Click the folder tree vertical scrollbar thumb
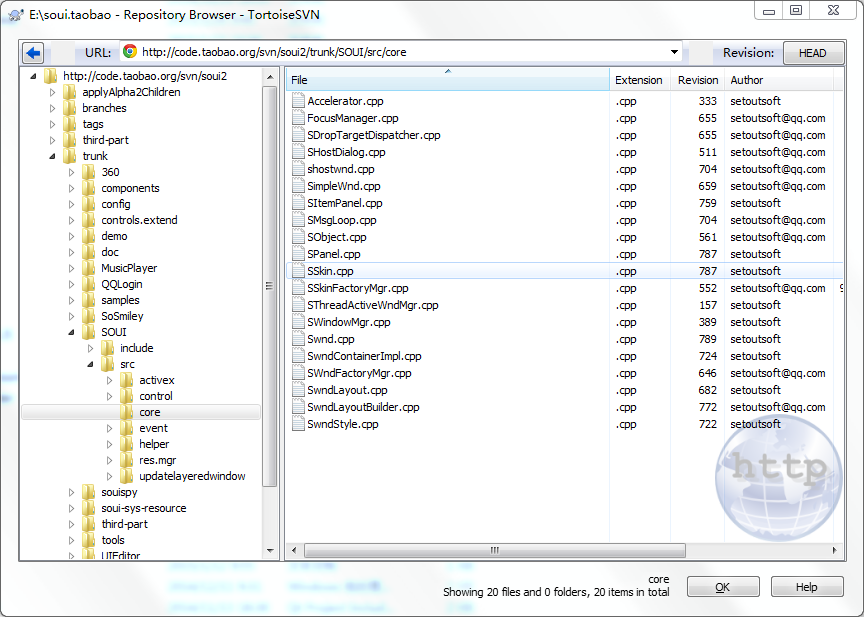 (269, 286)
